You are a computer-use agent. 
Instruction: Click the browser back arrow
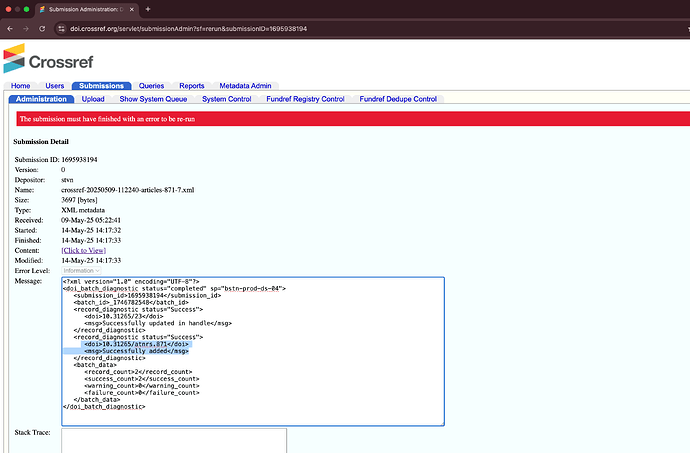pos(10,29)
